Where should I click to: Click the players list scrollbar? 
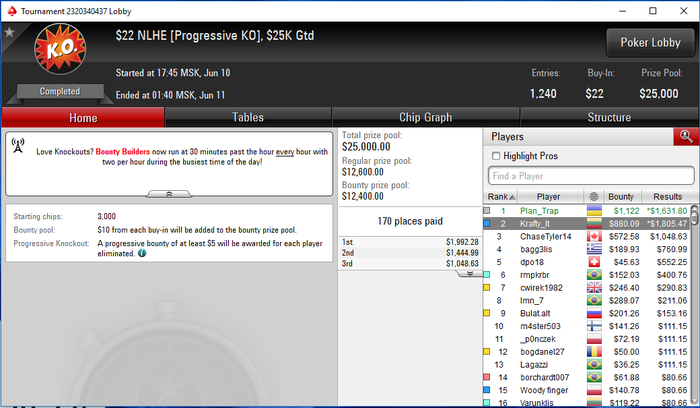[694, 304]
